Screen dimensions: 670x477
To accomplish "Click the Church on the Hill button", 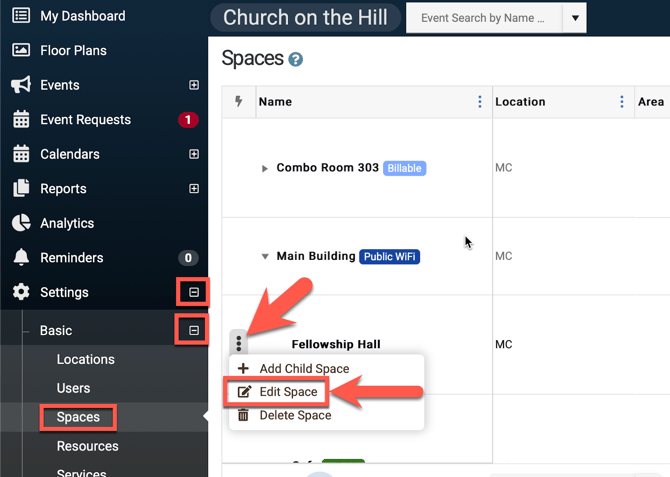I will 305,18.
